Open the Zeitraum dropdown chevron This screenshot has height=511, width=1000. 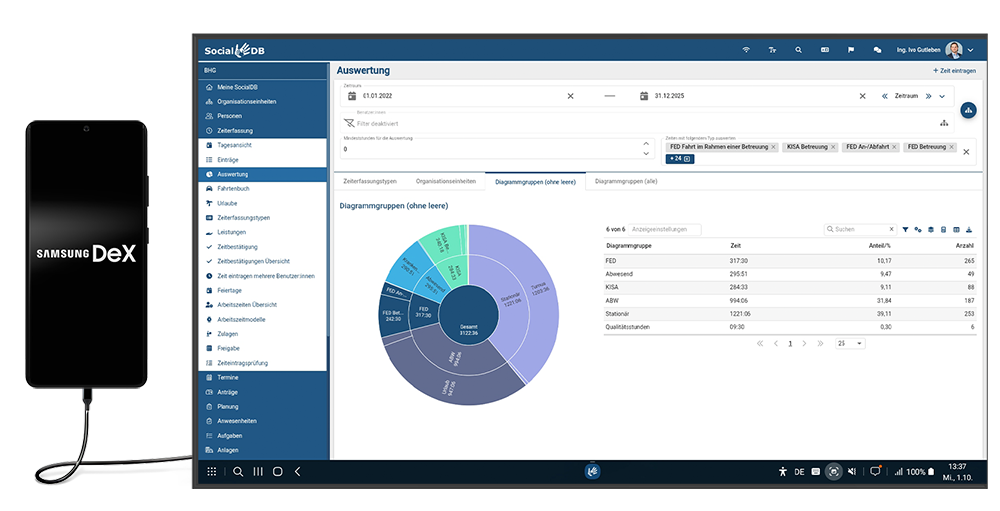[x=942, y=96]
